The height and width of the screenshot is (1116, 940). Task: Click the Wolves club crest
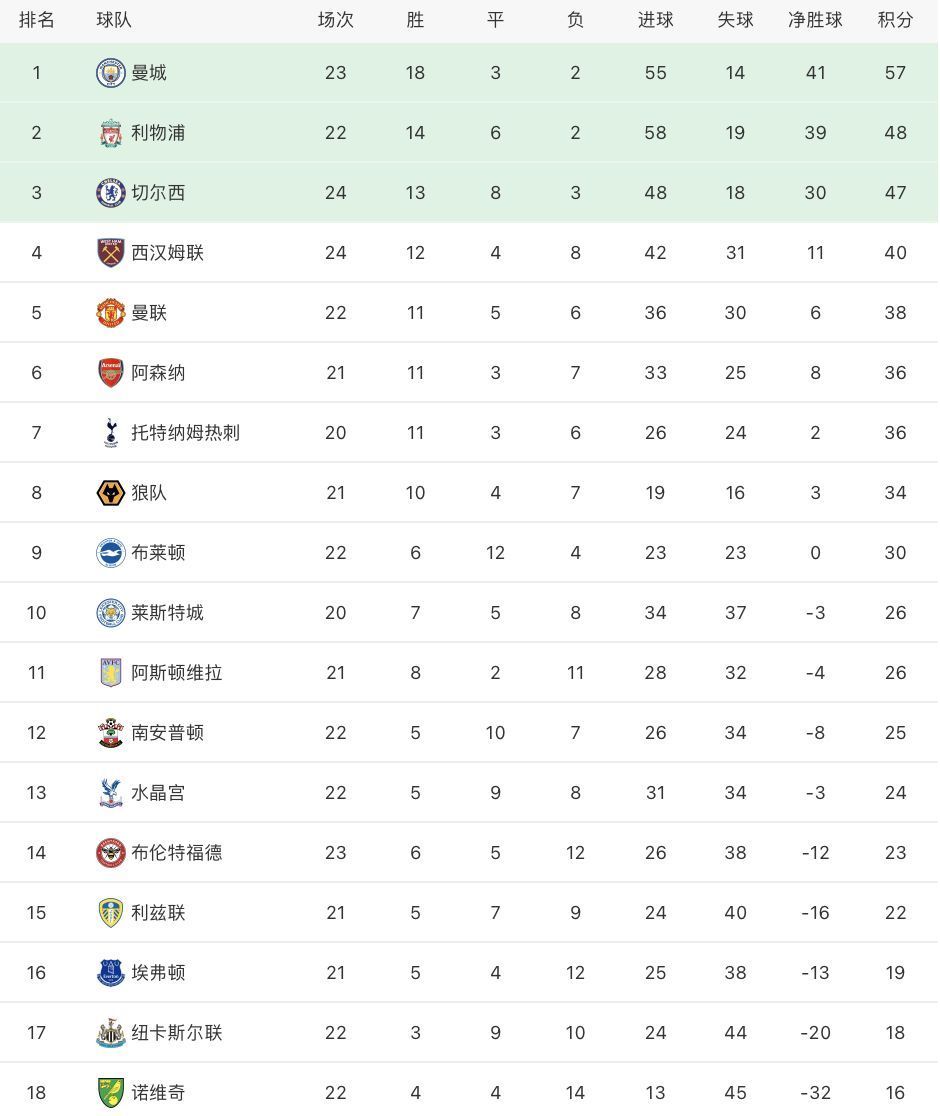[x=110, y=493]
